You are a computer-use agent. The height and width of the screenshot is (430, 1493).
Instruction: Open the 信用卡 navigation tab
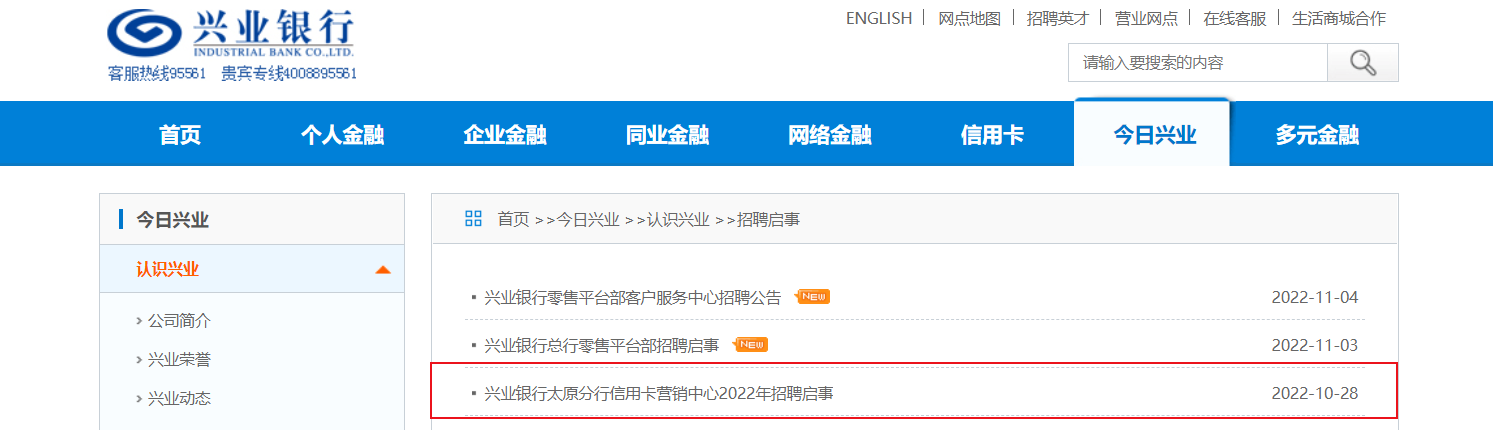(992, 135)
